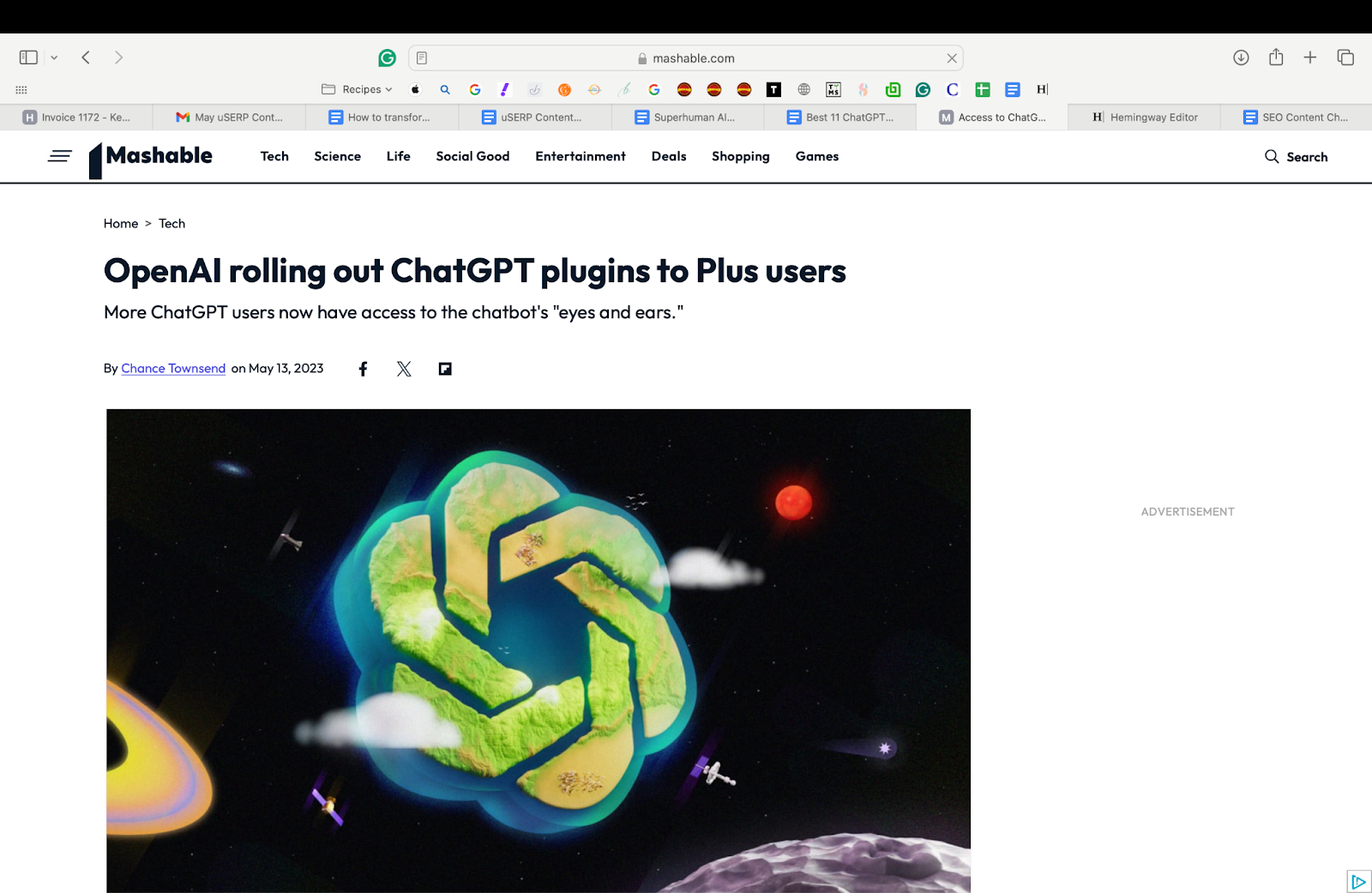Share the article on X

(x=404, y=369)
